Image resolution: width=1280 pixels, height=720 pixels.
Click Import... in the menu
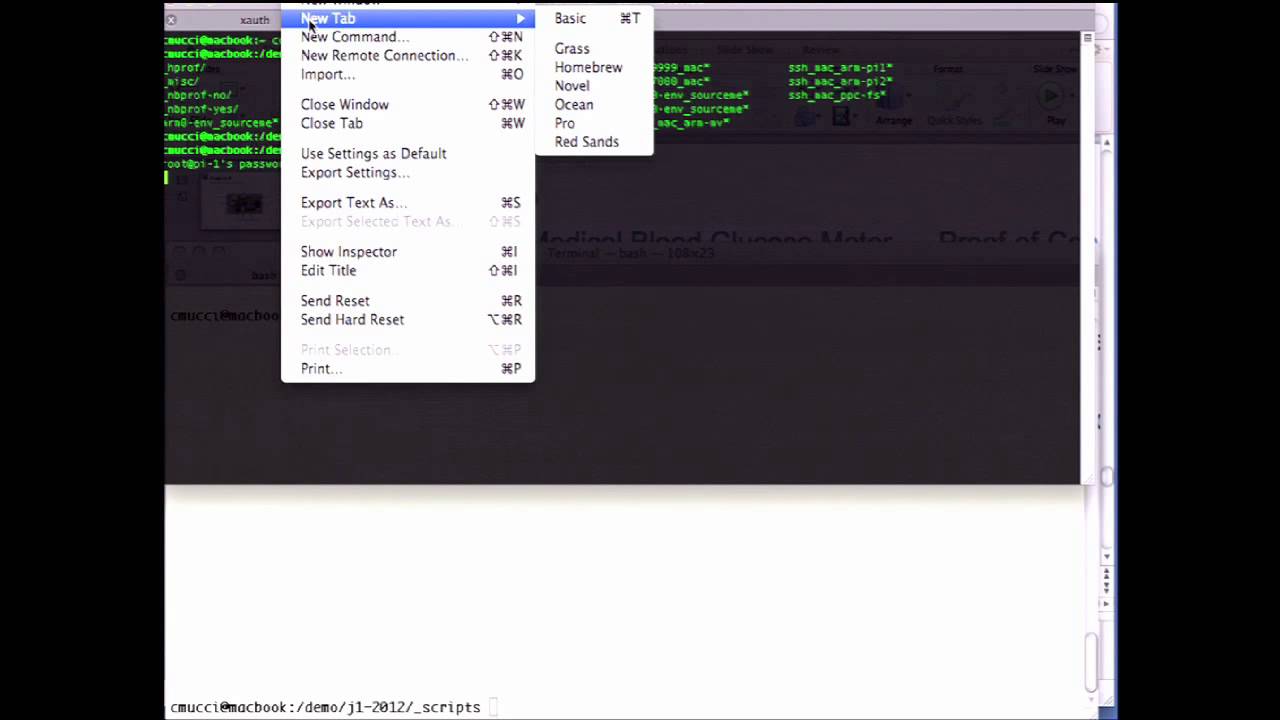point(408,75)
